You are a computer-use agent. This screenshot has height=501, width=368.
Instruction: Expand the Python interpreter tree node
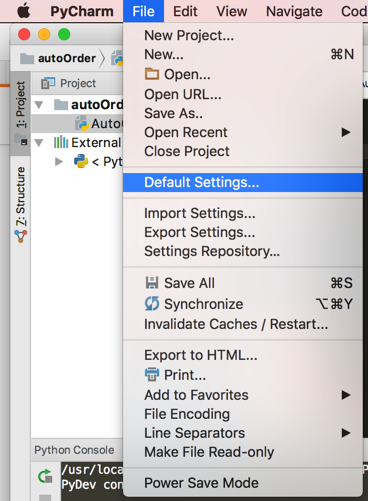point(59,162)
